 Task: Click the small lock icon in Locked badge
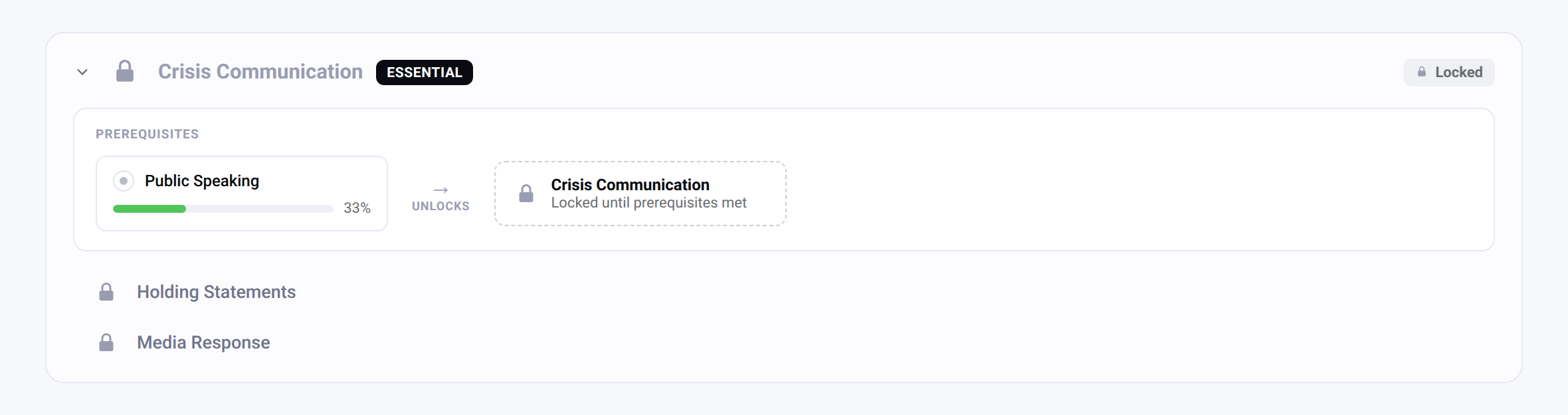(x=1422, y=72)
